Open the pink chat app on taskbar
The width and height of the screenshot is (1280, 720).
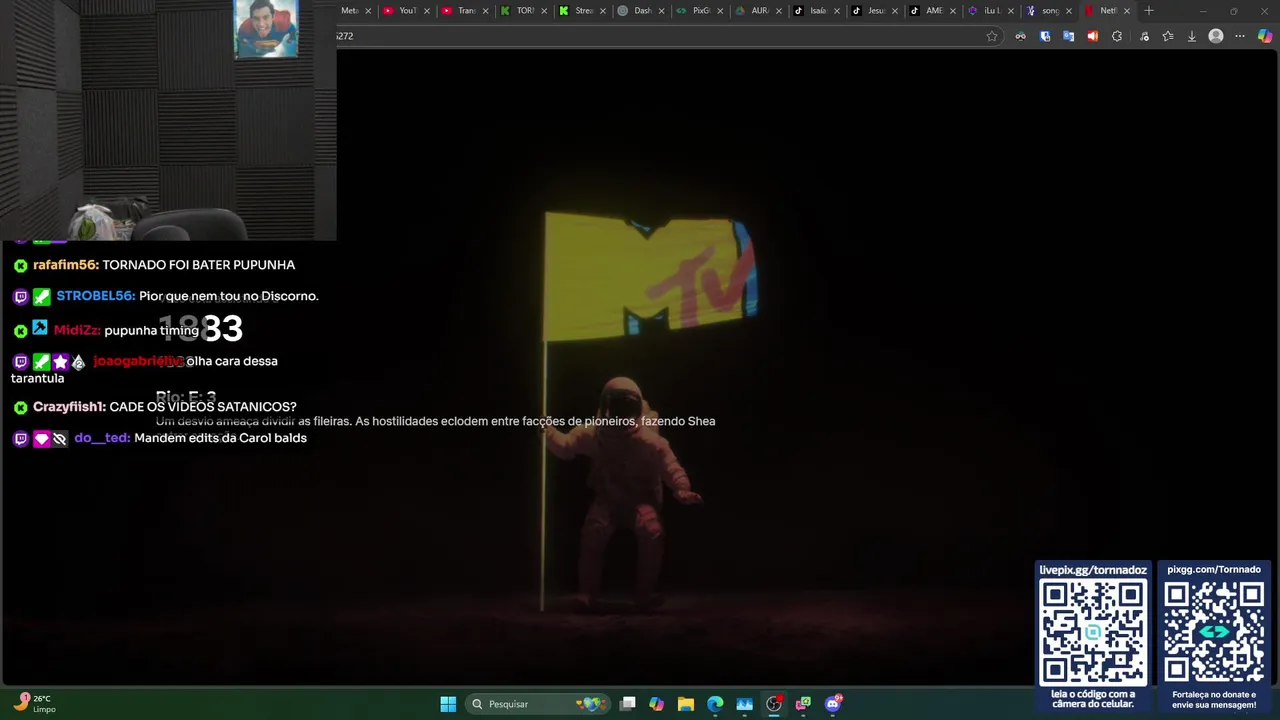tap(803, 704)
